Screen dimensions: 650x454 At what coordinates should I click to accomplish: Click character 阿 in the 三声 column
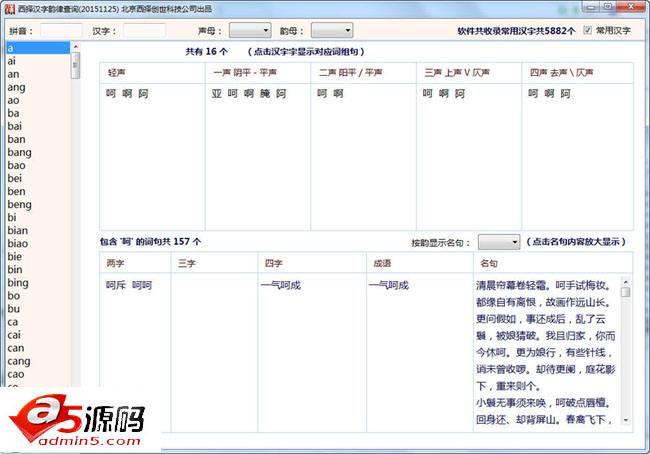pyautogui.click(x=460, y=94)
